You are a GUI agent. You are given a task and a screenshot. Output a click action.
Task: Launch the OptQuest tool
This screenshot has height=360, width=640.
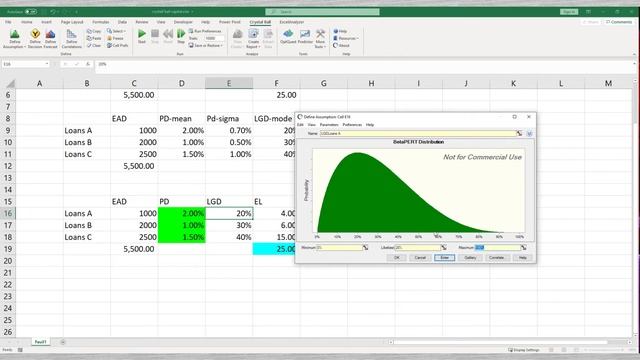pyautogui.click(x=288, y=37)
